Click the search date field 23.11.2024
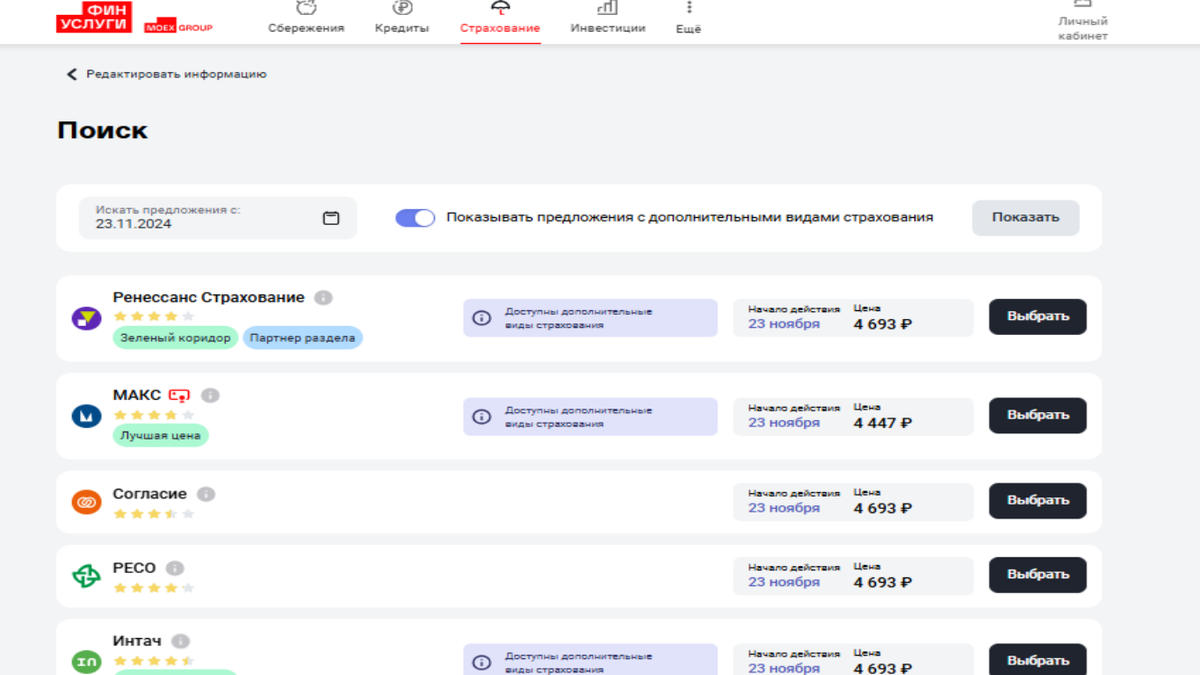 [x=218, y=218]
